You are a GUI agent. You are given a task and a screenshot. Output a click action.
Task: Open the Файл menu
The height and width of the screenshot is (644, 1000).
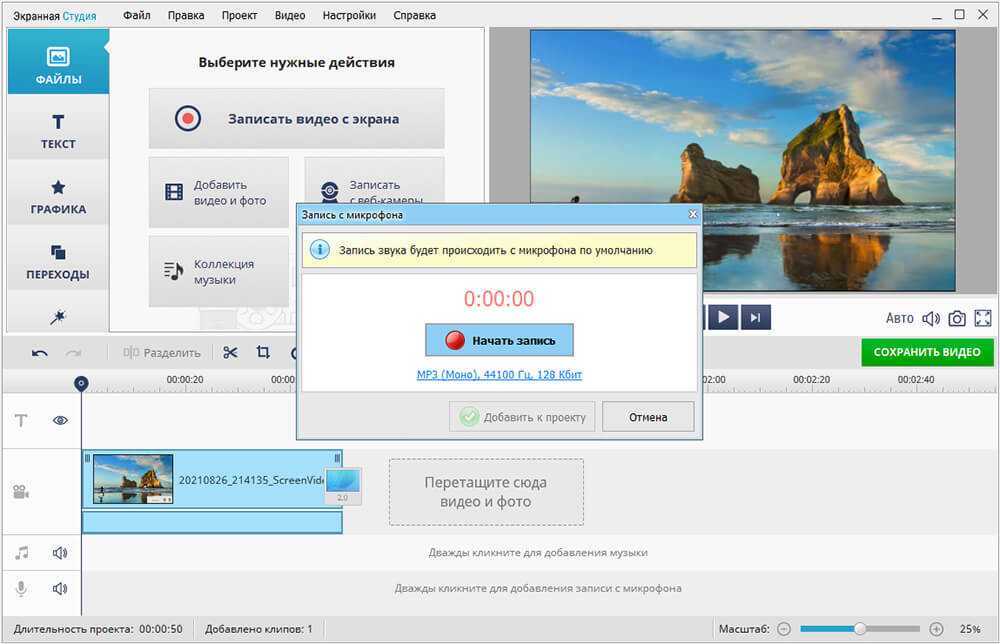(x=138, y=16)
